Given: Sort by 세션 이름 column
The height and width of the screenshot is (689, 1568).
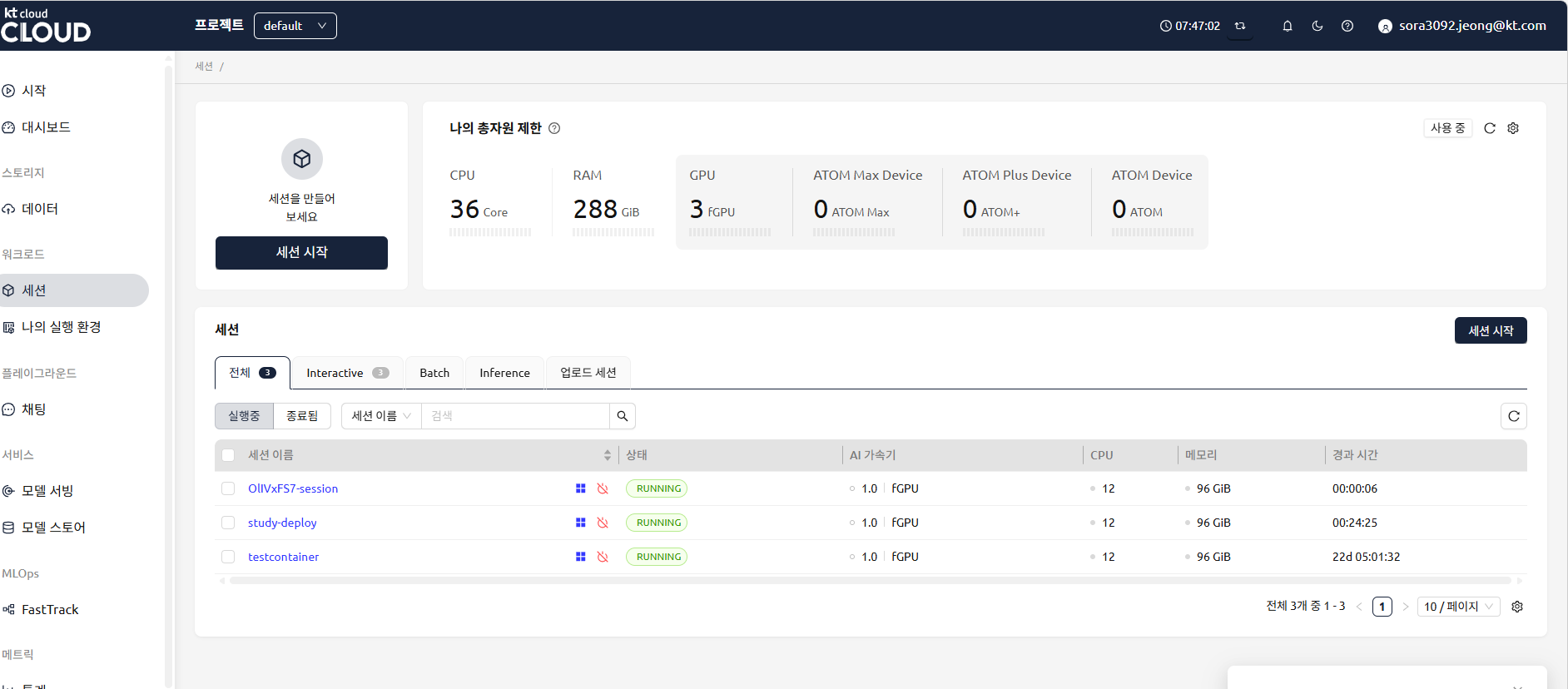Looking at the screenshot, I should [608, 455].
